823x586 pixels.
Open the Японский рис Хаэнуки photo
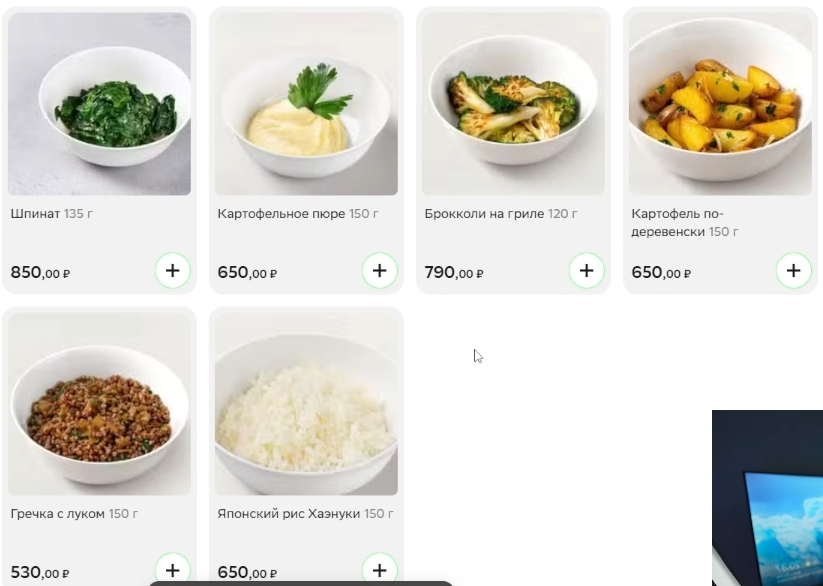tap(306, 404)
